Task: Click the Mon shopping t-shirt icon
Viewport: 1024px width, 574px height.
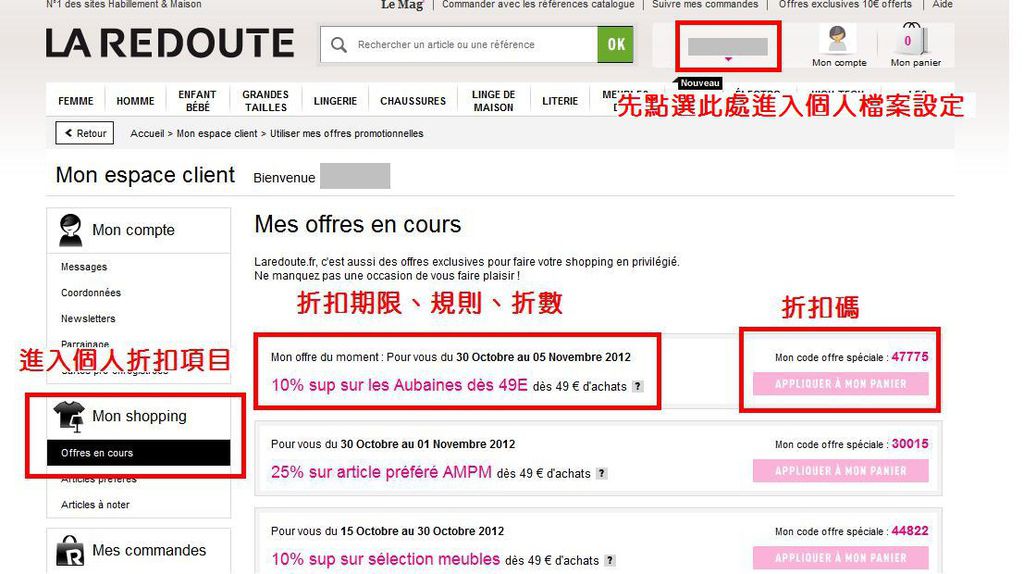Action: coord(70,417)
